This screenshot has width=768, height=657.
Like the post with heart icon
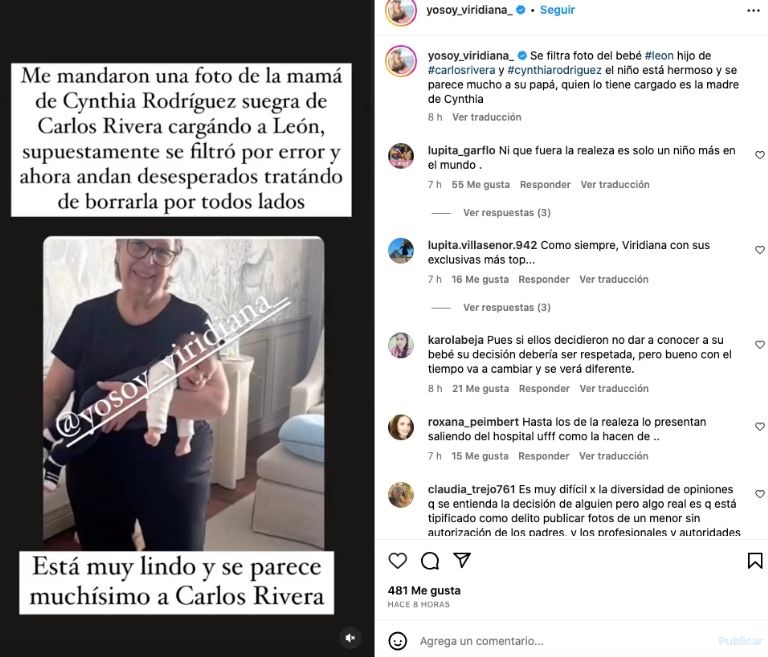pyautogui.click(x=397, y=560)
